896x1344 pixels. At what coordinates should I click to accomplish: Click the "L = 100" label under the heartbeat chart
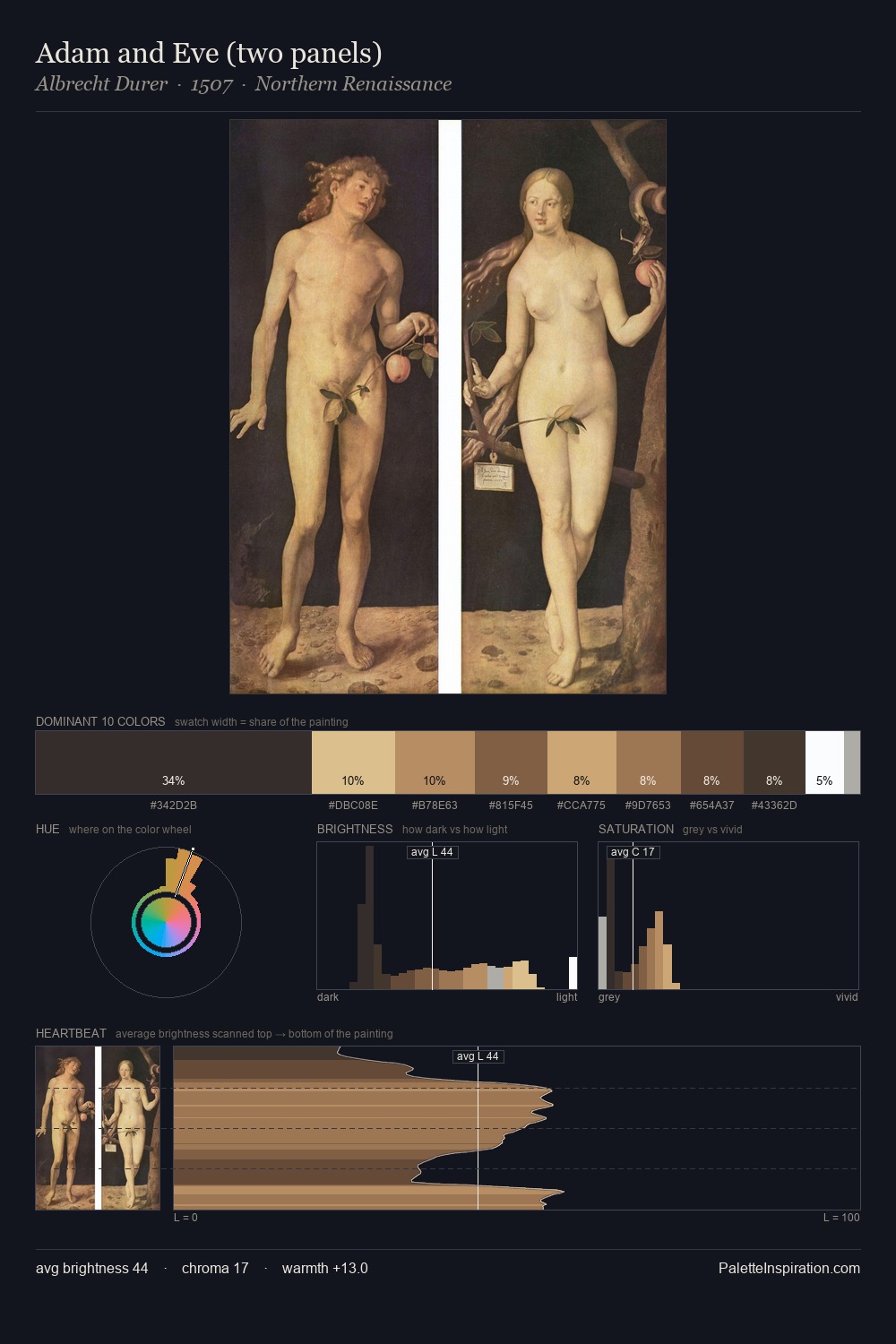click(x=841, y=1217)
